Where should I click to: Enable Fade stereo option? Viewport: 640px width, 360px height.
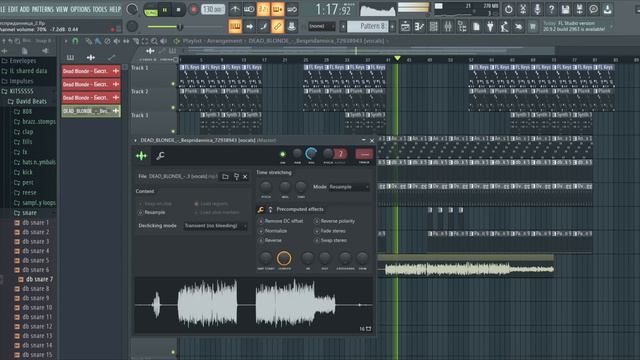pyautogui.click(x=330, y=231)
